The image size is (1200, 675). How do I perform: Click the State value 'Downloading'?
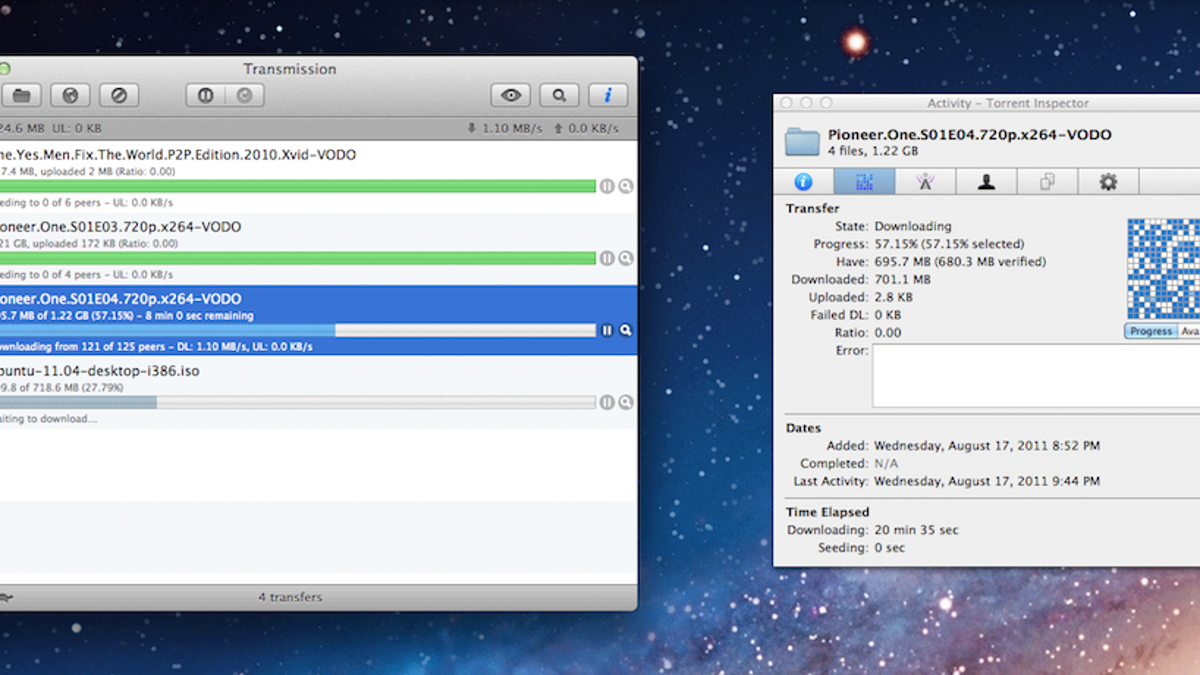click(913, 226)
